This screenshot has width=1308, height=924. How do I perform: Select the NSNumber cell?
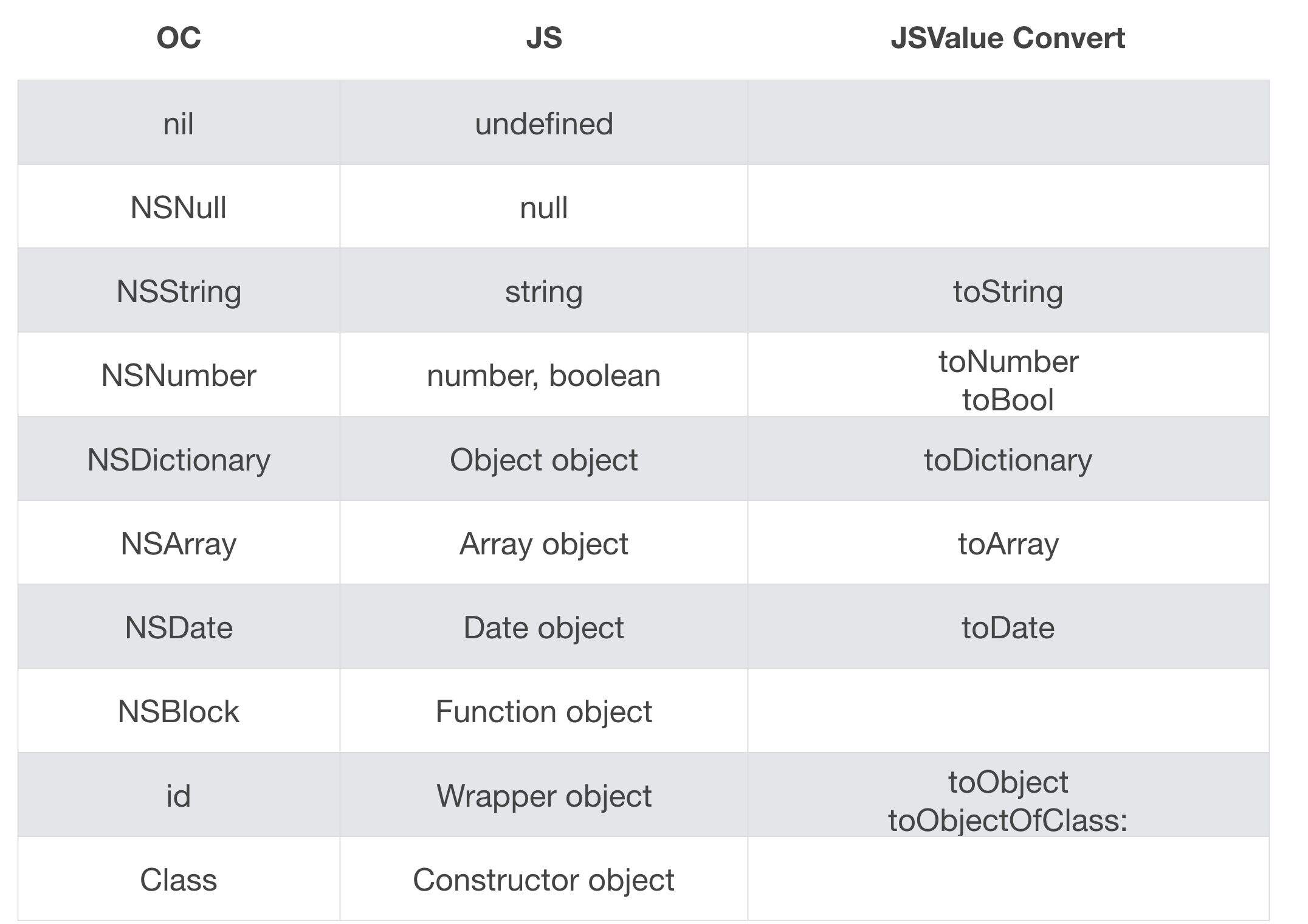[179, 374]
